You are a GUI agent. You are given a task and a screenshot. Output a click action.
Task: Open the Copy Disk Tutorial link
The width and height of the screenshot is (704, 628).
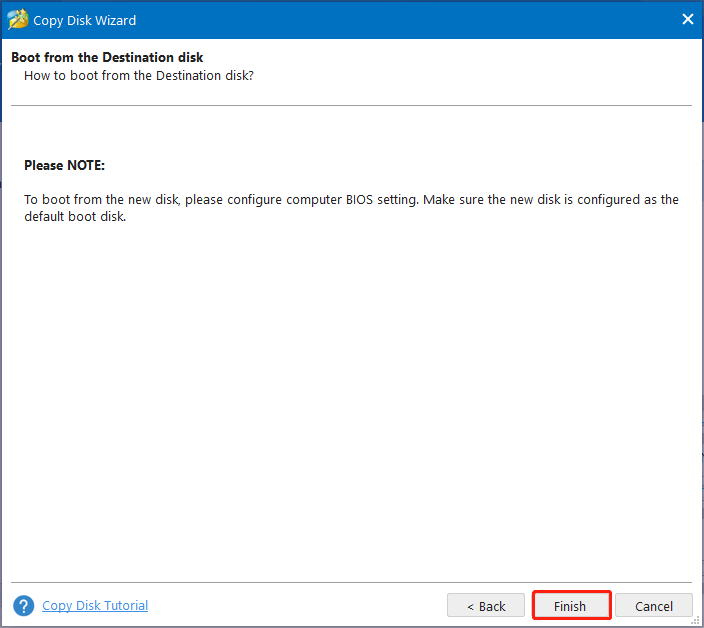coord(95,605)
